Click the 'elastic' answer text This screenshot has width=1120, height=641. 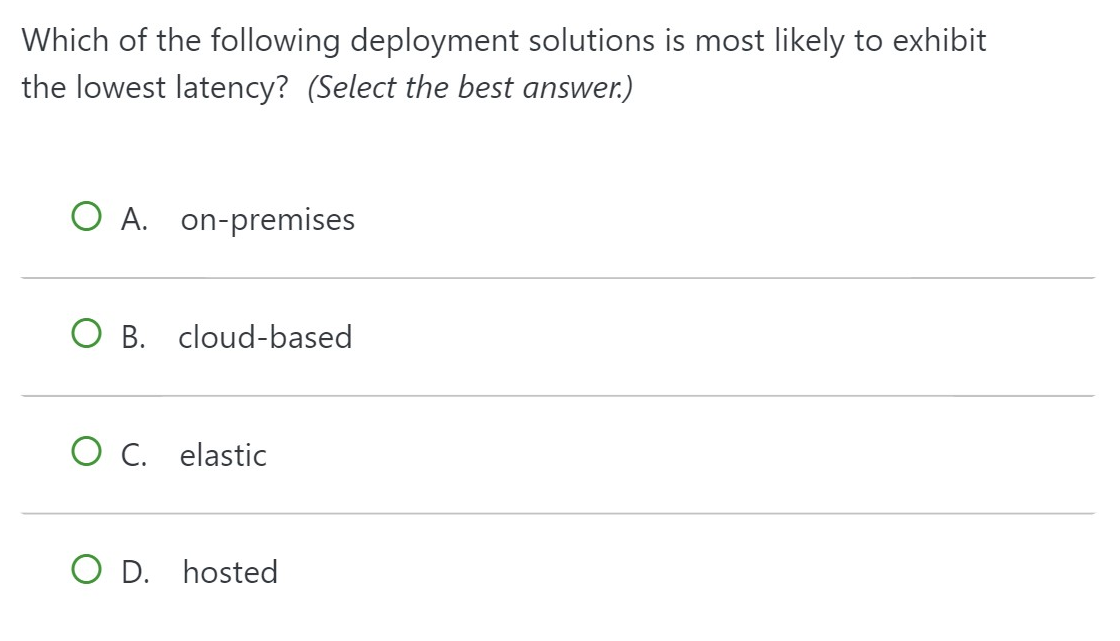click(223, 454)
